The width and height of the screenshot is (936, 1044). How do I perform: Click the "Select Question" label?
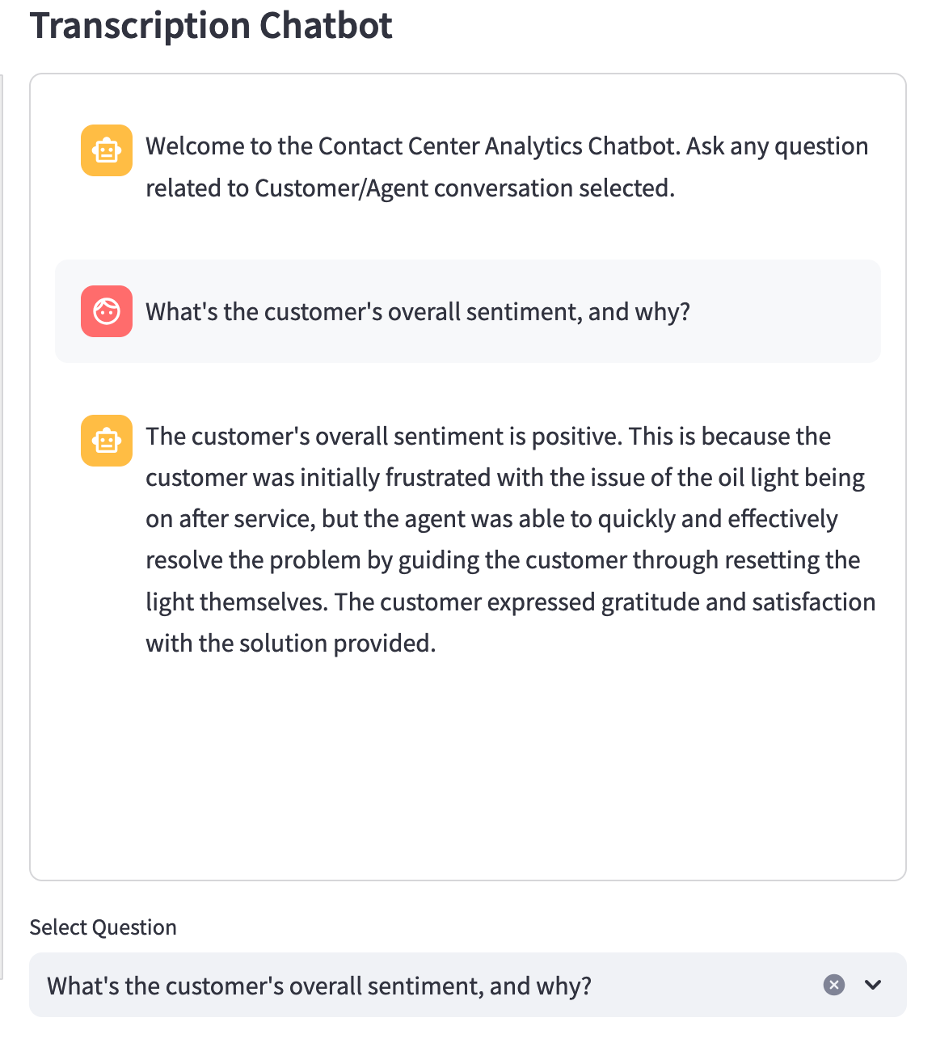(103, 927)
